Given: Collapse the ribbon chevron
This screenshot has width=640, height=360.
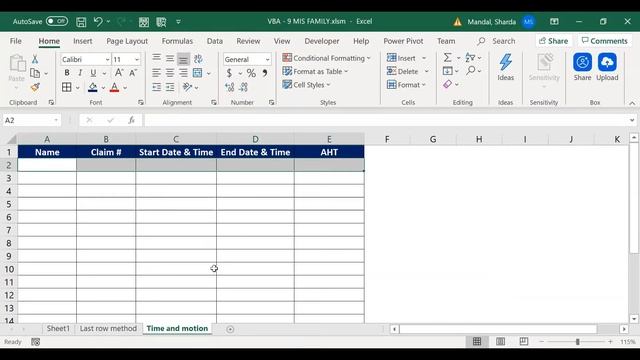Looking at the screenshot, I should [x=632, y=103].
